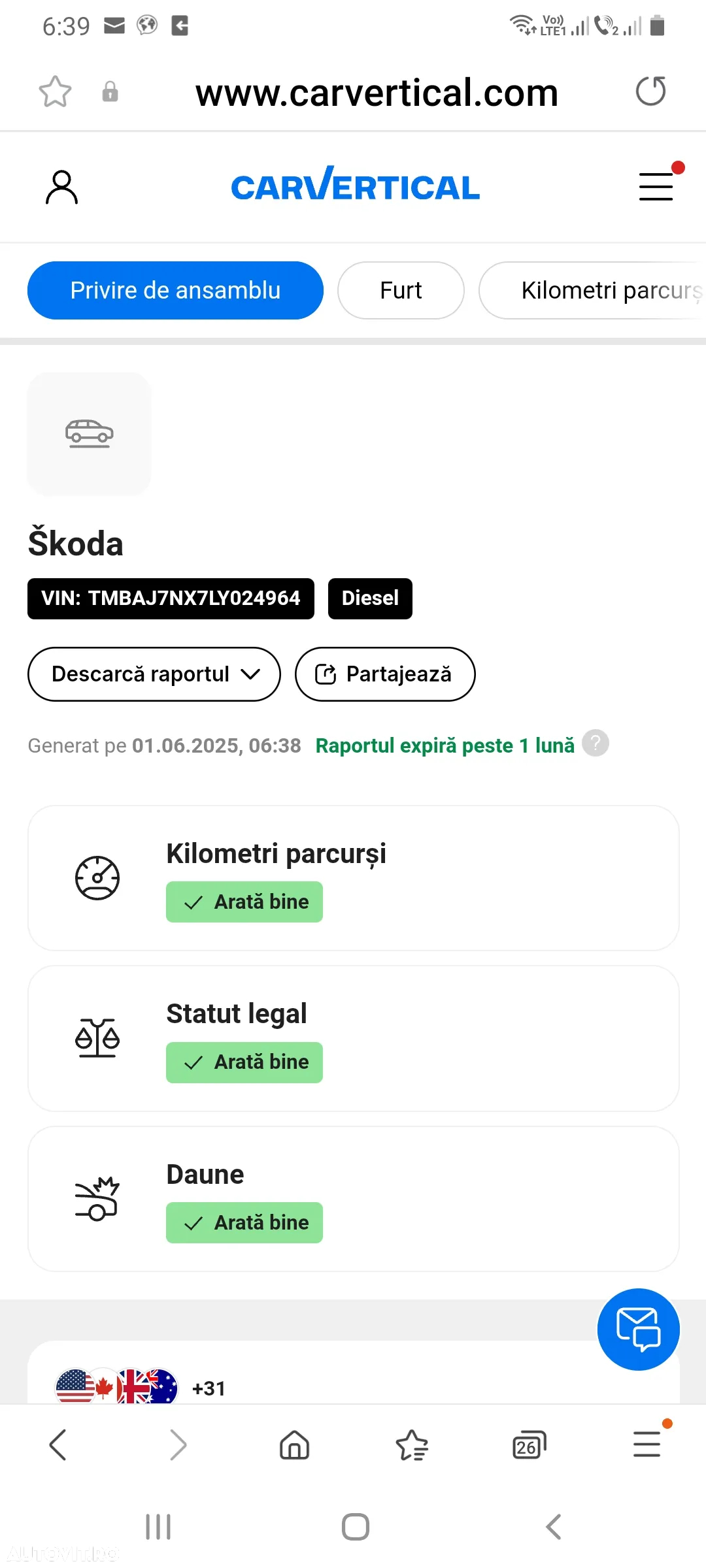Share report via Partajează button
Screen dimensions: 706x1568
[x=385, y=674]
